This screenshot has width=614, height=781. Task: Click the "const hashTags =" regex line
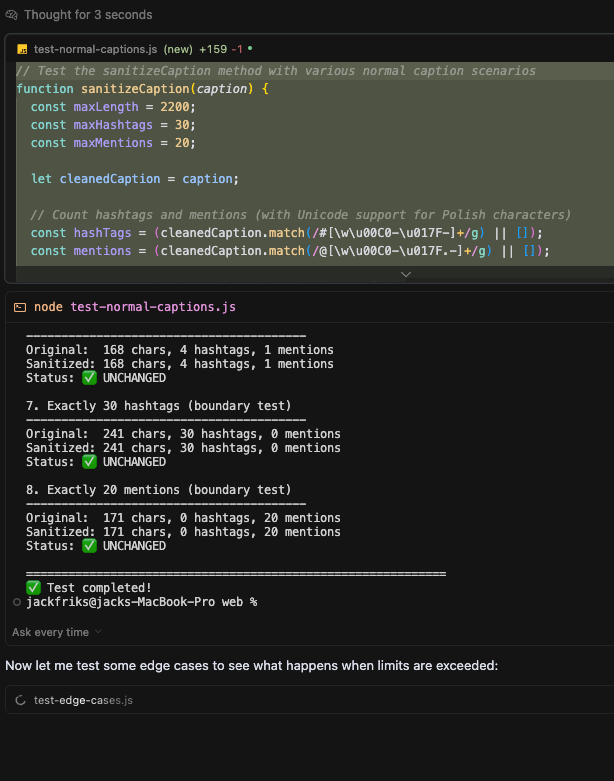pos(286,233)
